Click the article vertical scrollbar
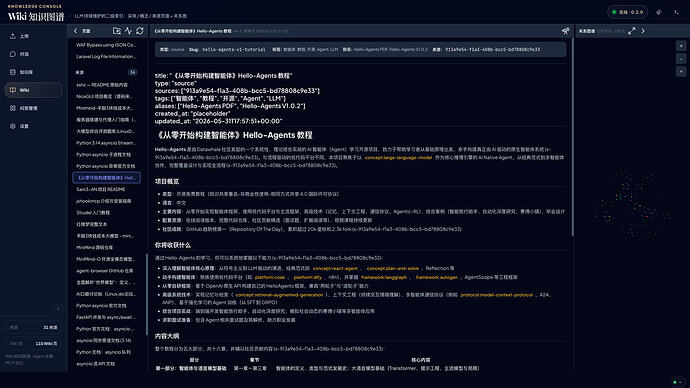690x388 pixels. click(573, 137)
